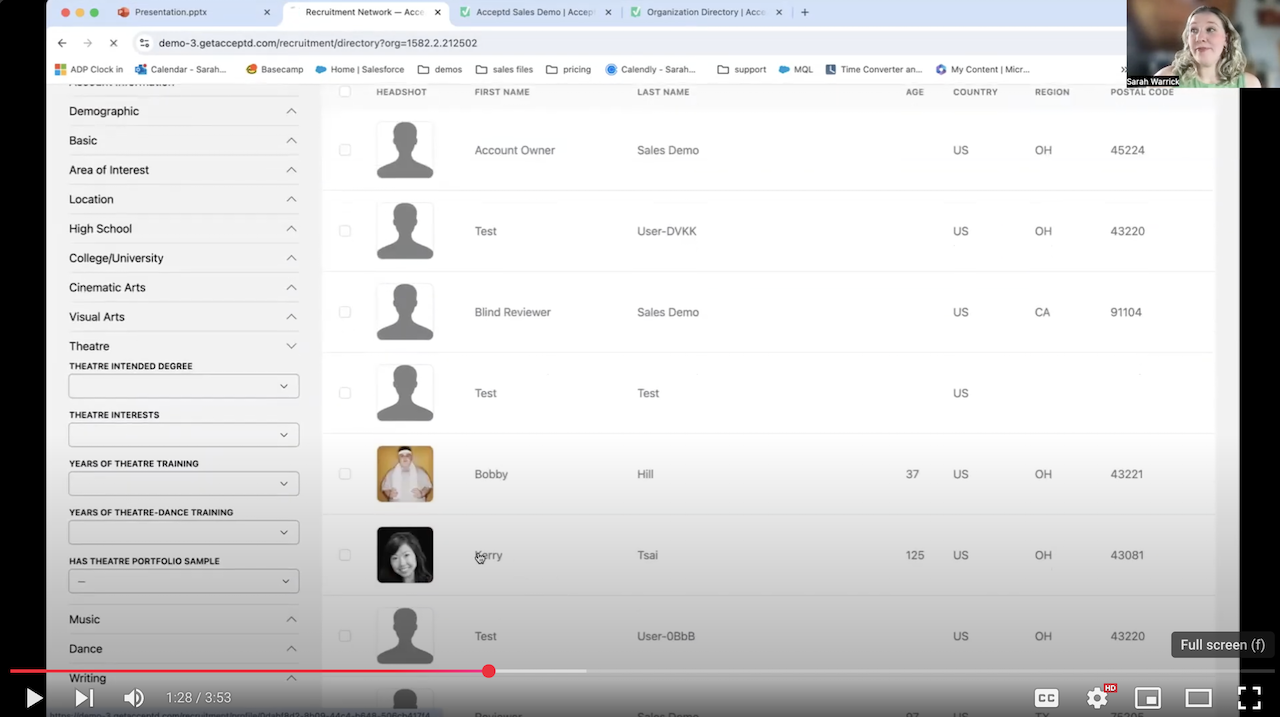
Task: Click Kerry Tsai's headshot thumbnail
Action: [x=405, y=555]
